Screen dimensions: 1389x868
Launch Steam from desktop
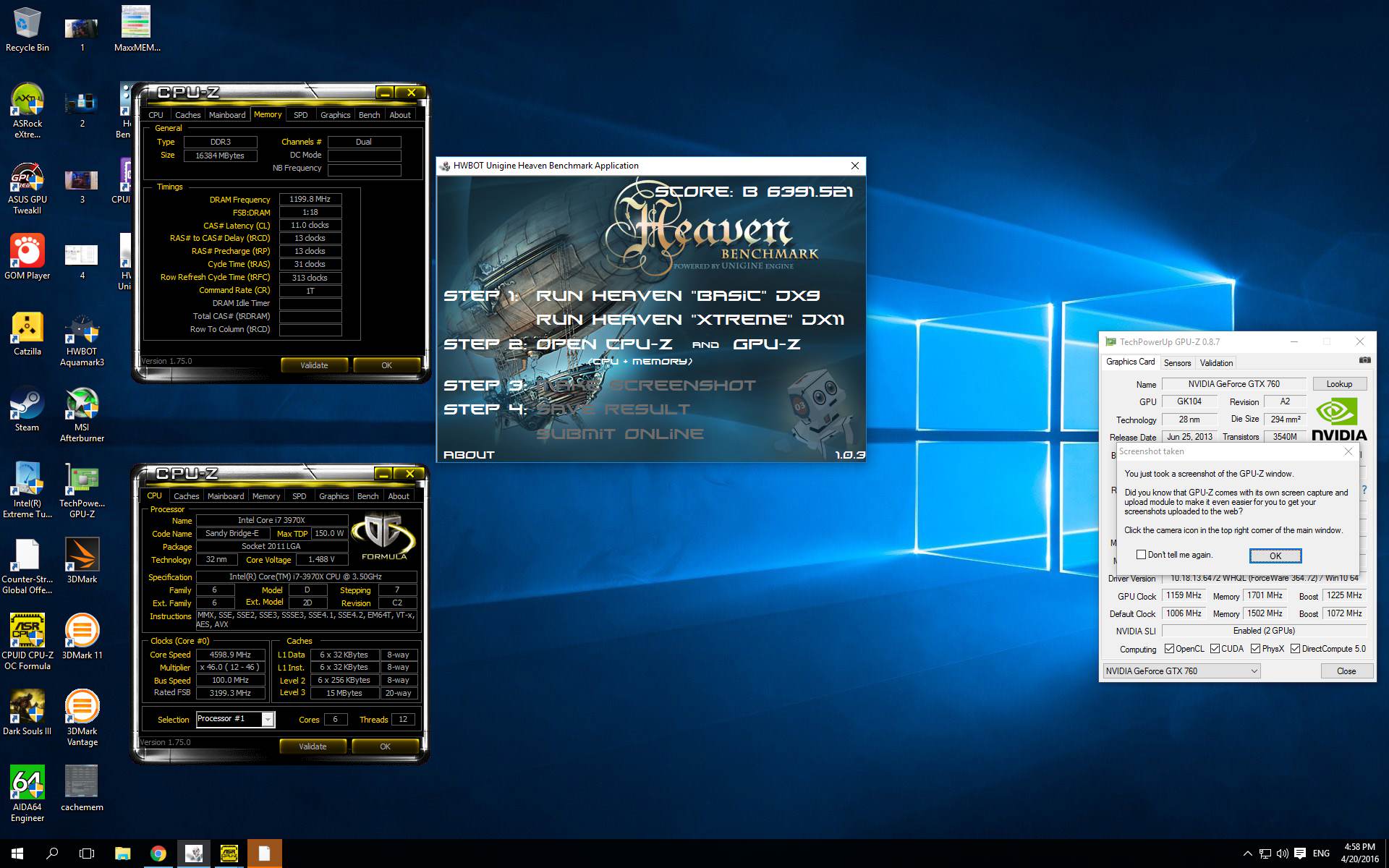pos(27,409)
